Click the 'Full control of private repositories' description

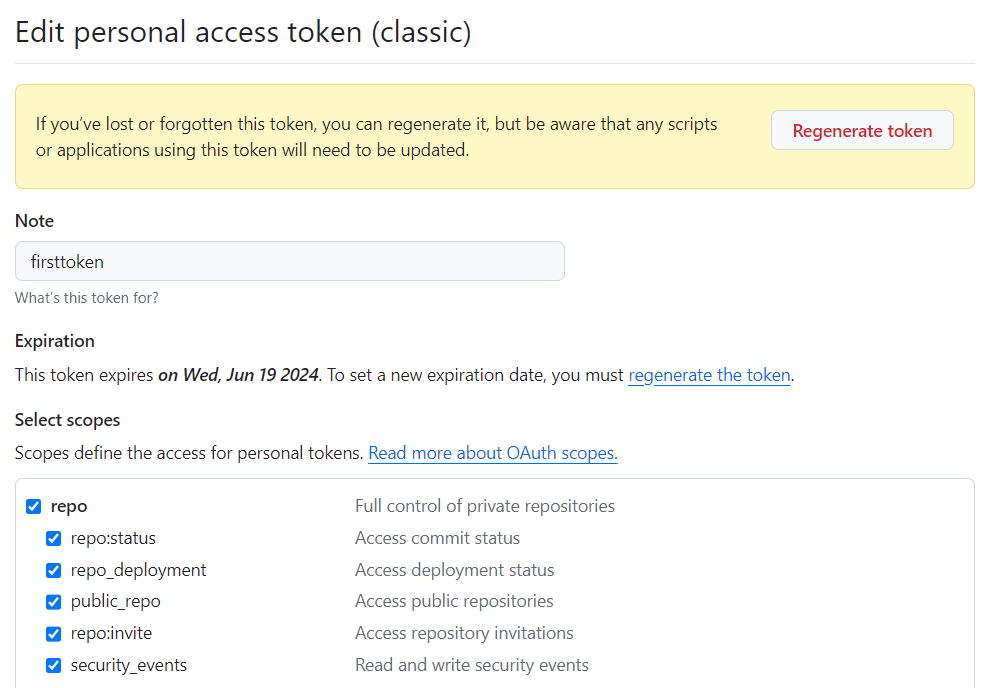pyautogui.click(x=484, y=506)
